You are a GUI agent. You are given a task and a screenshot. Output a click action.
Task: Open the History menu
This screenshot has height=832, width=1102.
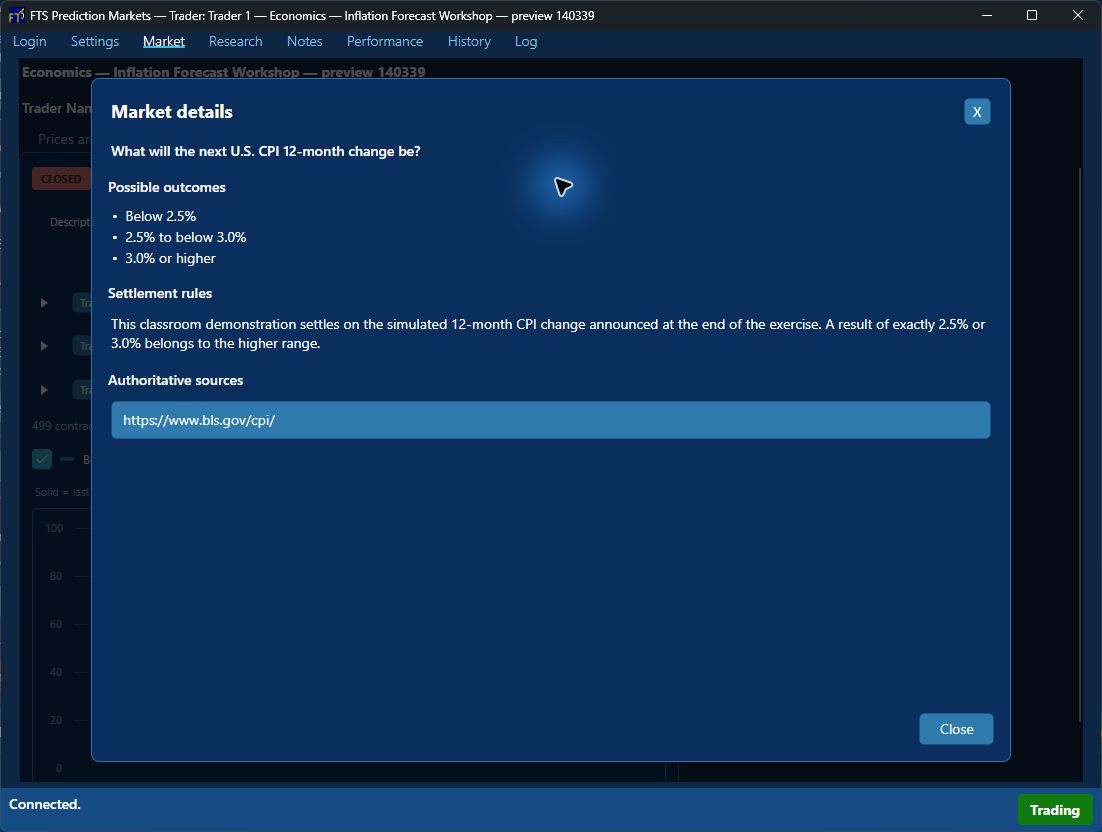click(469, 41)
